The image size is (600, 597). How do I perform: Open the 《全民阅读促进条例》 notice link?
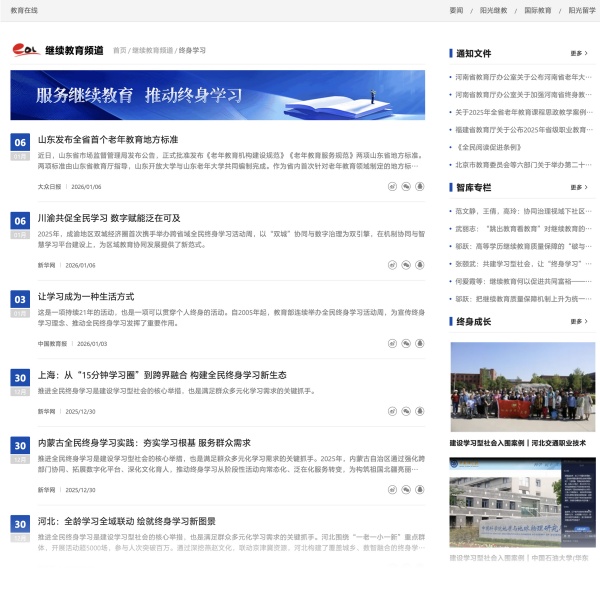coord(491,147)
